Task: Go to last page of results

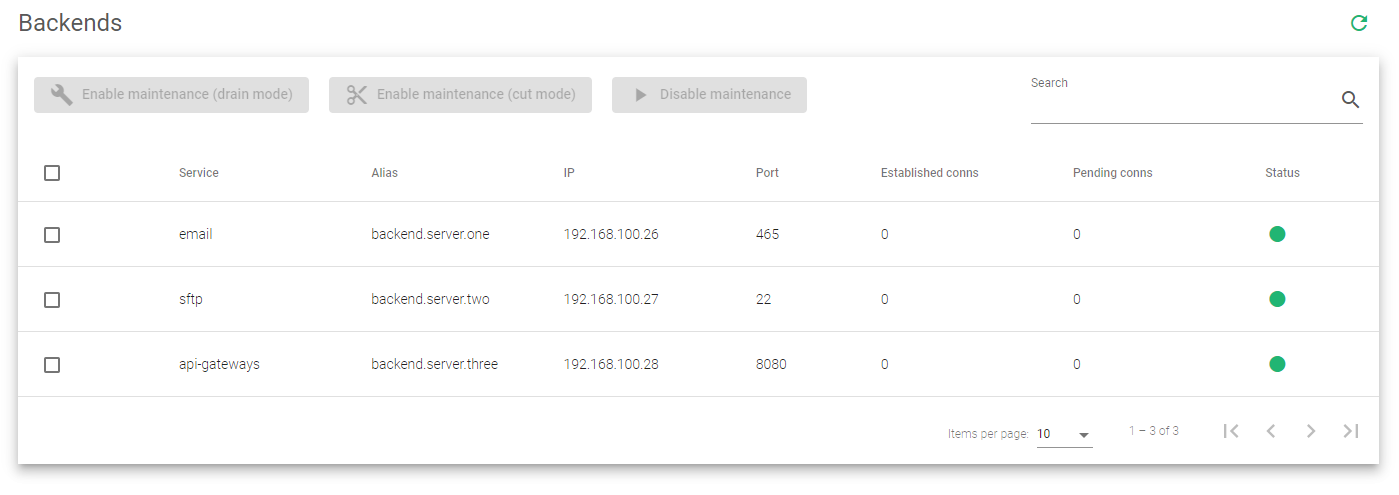Action: (x=1351, y=431)
